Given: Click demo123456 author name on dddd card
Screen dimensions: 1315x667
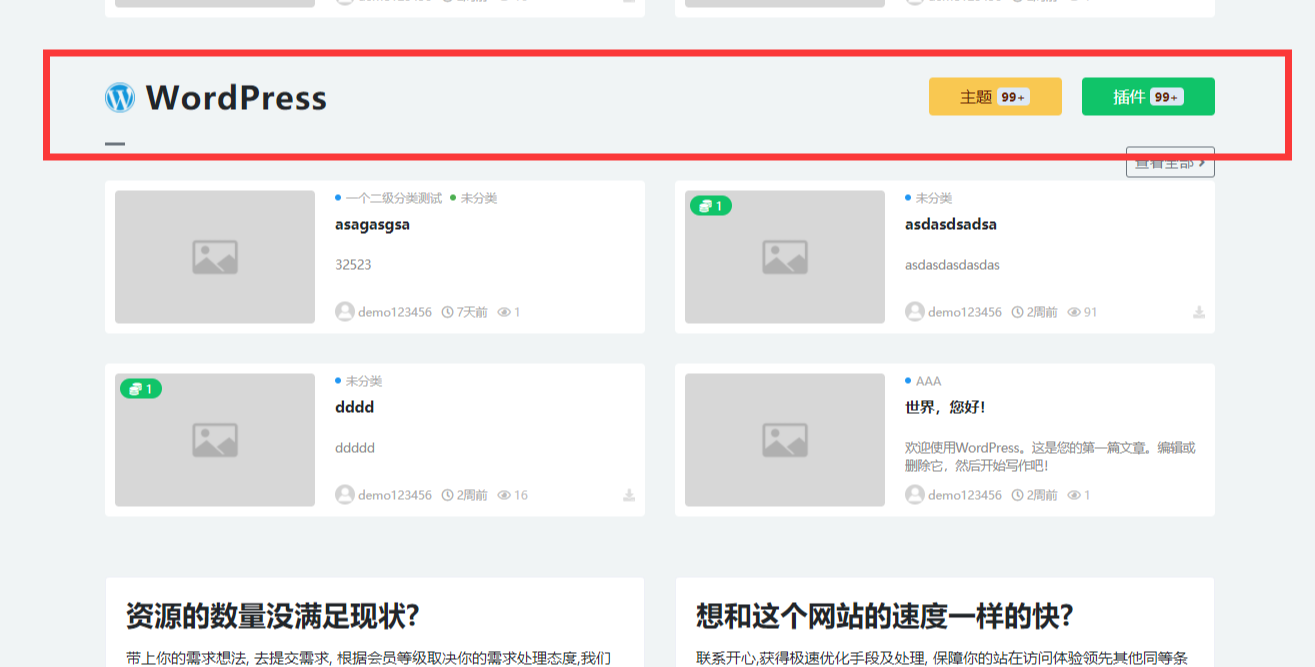Looking at the screenshot, I should pyautogui.click(x=395, y=495).
